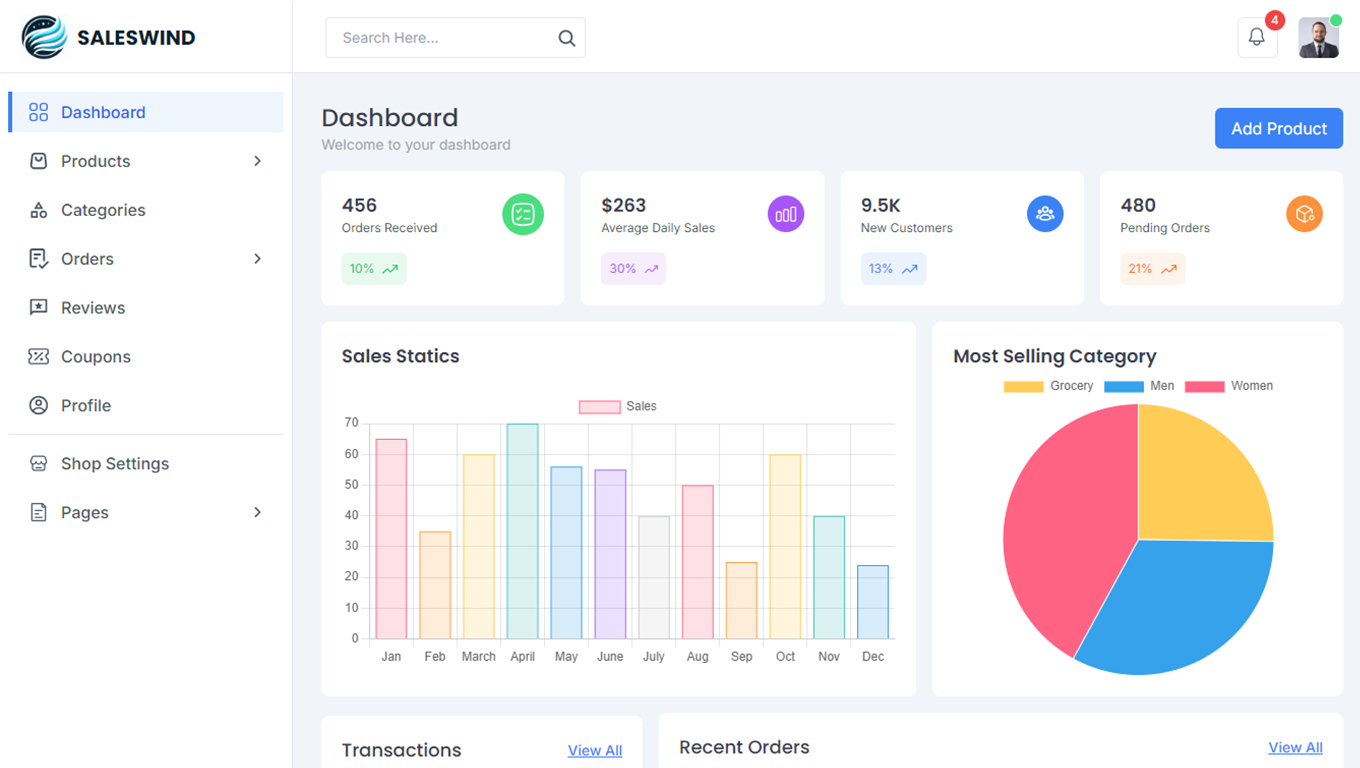Open the user profile avatar
The image size is (1360, 768).
[x=1318, y=38]
